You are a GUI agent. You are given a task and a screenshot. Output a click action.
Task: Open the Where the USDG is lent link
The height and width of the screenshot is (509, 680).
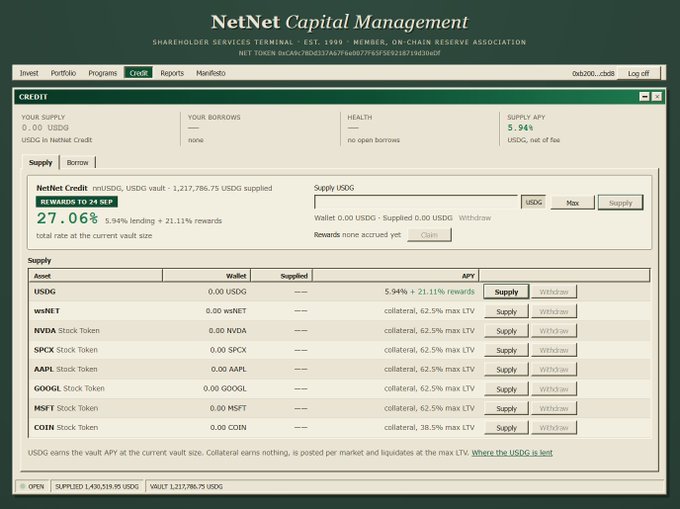point(512,453)
